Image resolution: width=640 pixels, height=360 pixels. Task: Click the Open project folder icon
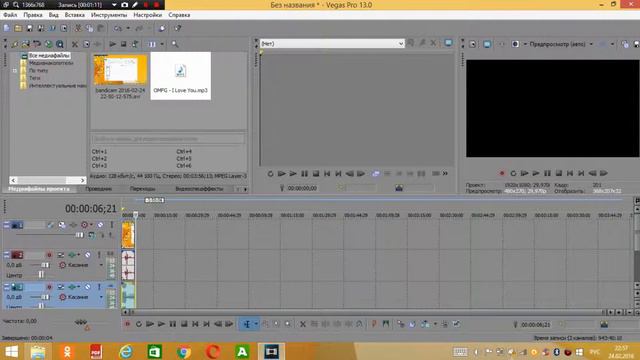tap(18, 28)
